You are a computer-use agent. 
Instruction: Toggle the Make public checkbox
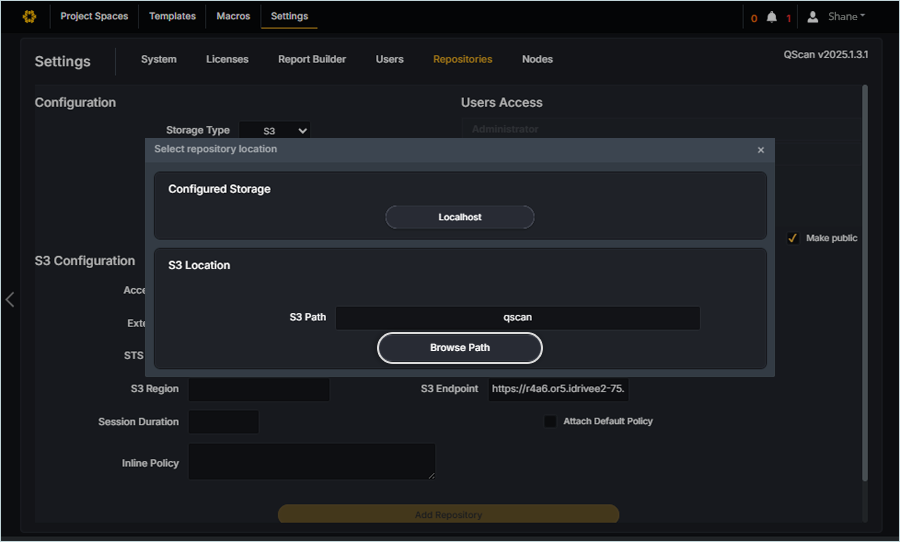tap(793, 238)
